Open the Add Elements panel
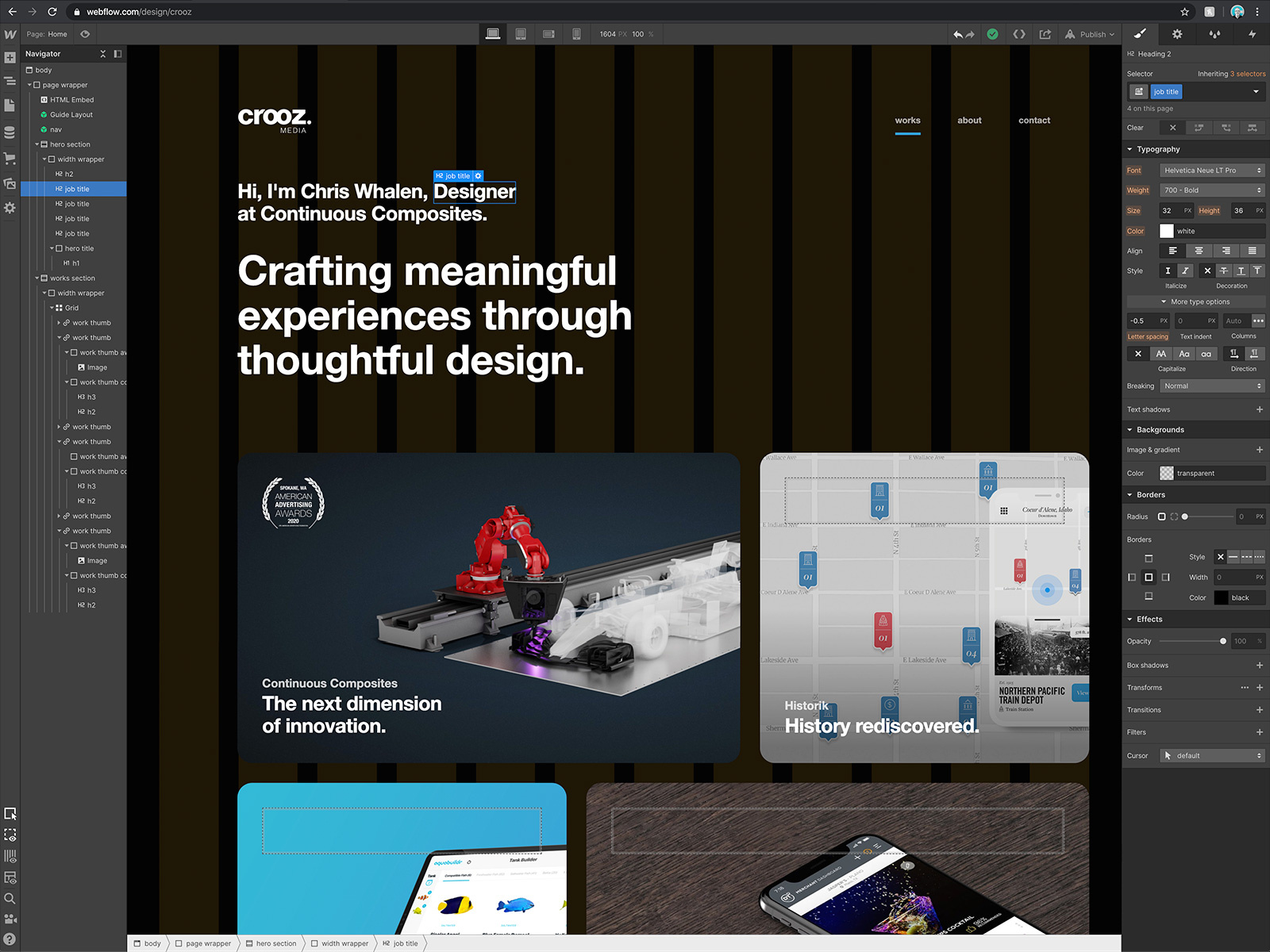1270x952 pixels. pos(10,57)
